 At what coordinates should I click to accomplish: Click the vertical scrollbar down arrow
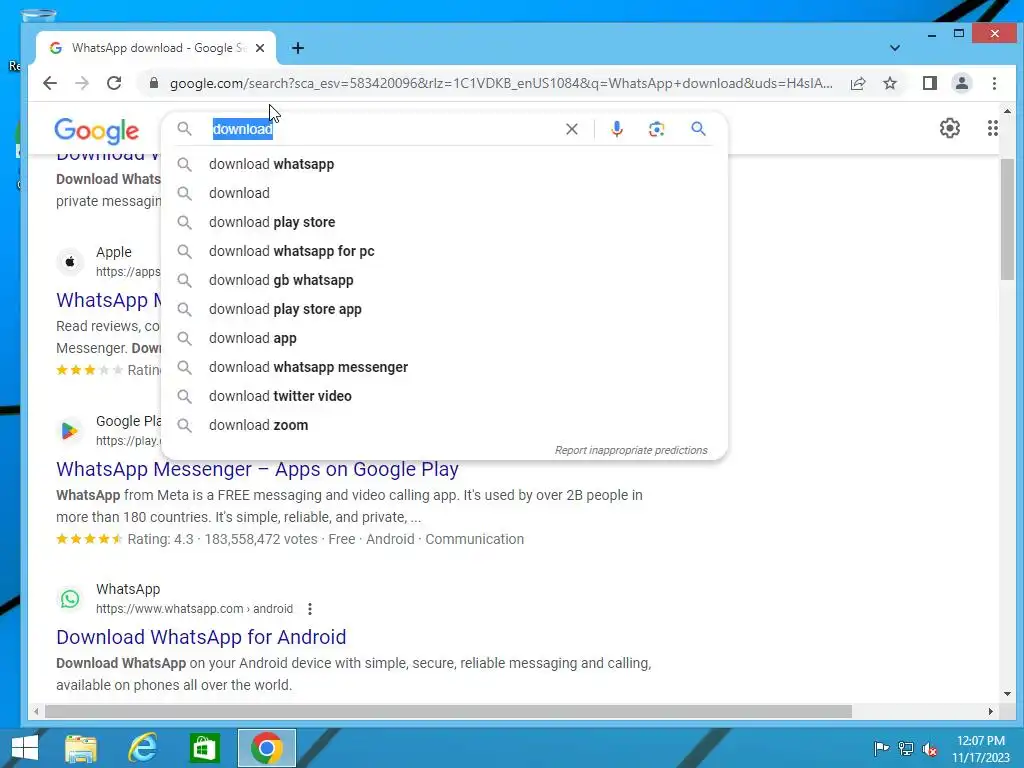pos(1007,694)
